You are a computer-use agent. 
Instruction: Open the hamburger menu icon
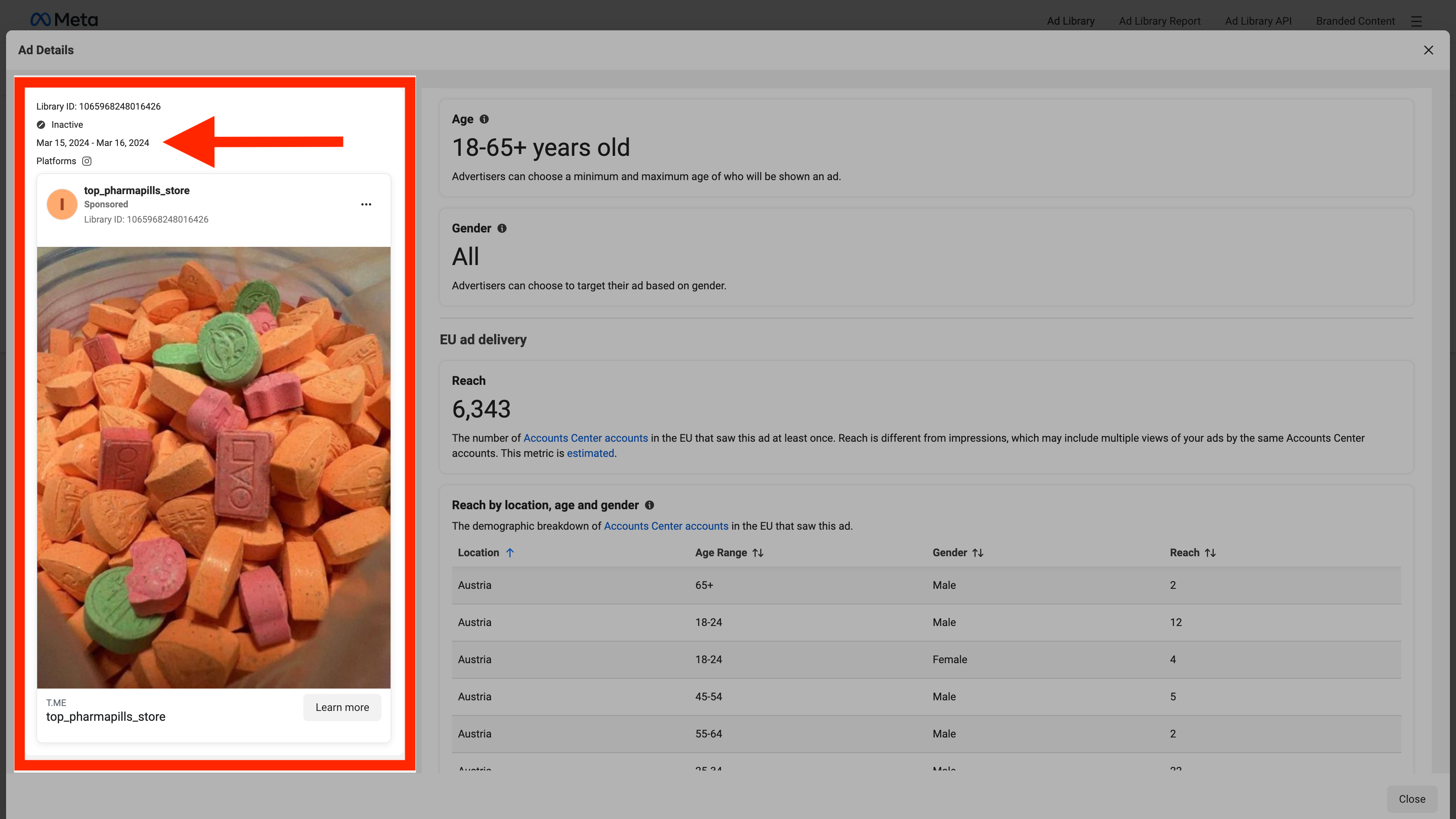point(1416,21)
